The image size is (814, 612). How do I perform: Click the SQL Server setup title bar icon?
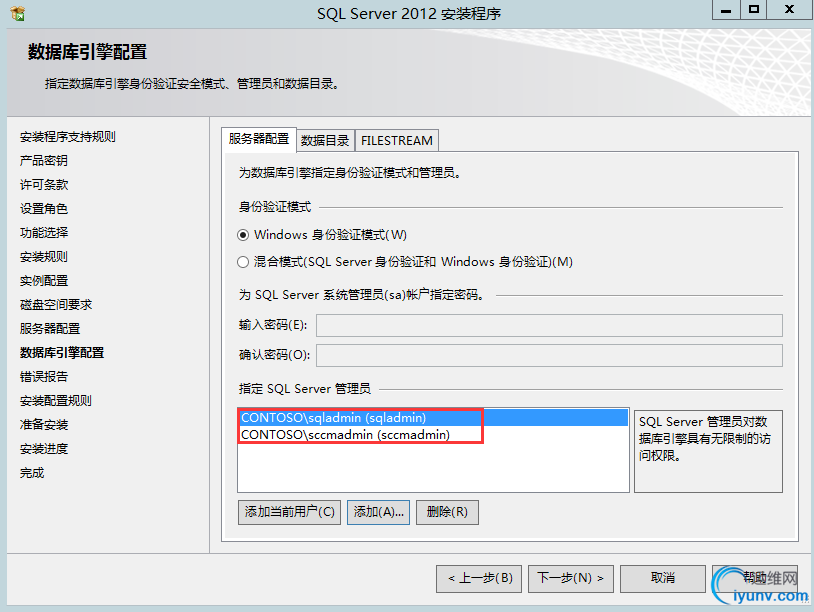pos(17,13)
